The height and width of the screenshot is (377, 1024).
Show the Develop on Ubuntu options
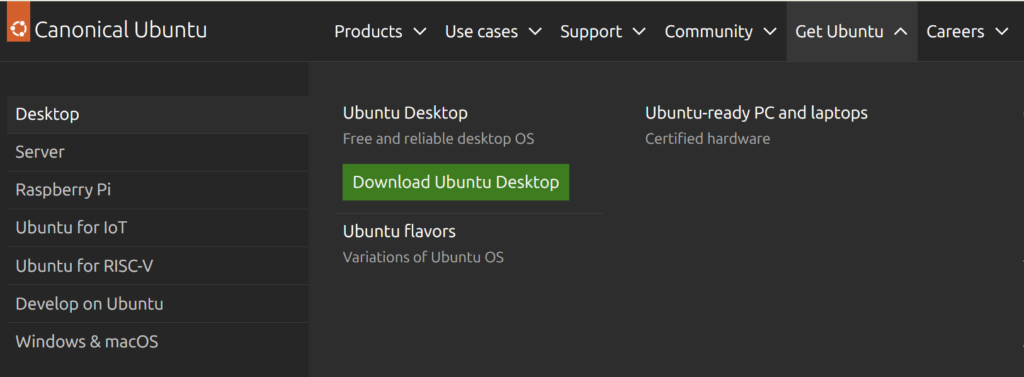coord(157,304)
